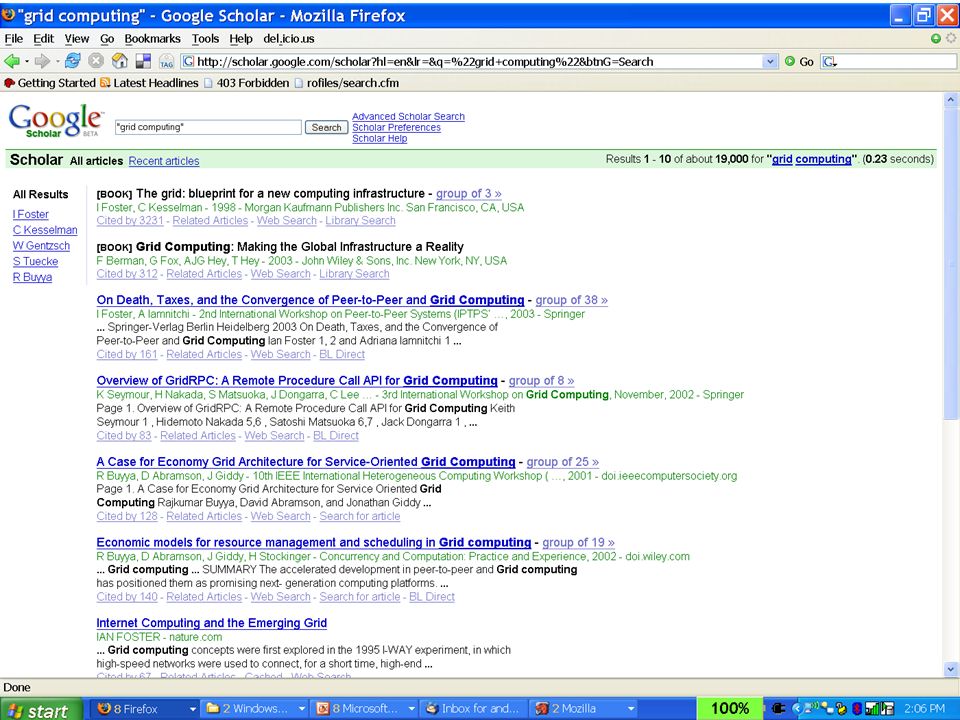
Task: Click 'Cited by 3231' link
Action: 130,220
